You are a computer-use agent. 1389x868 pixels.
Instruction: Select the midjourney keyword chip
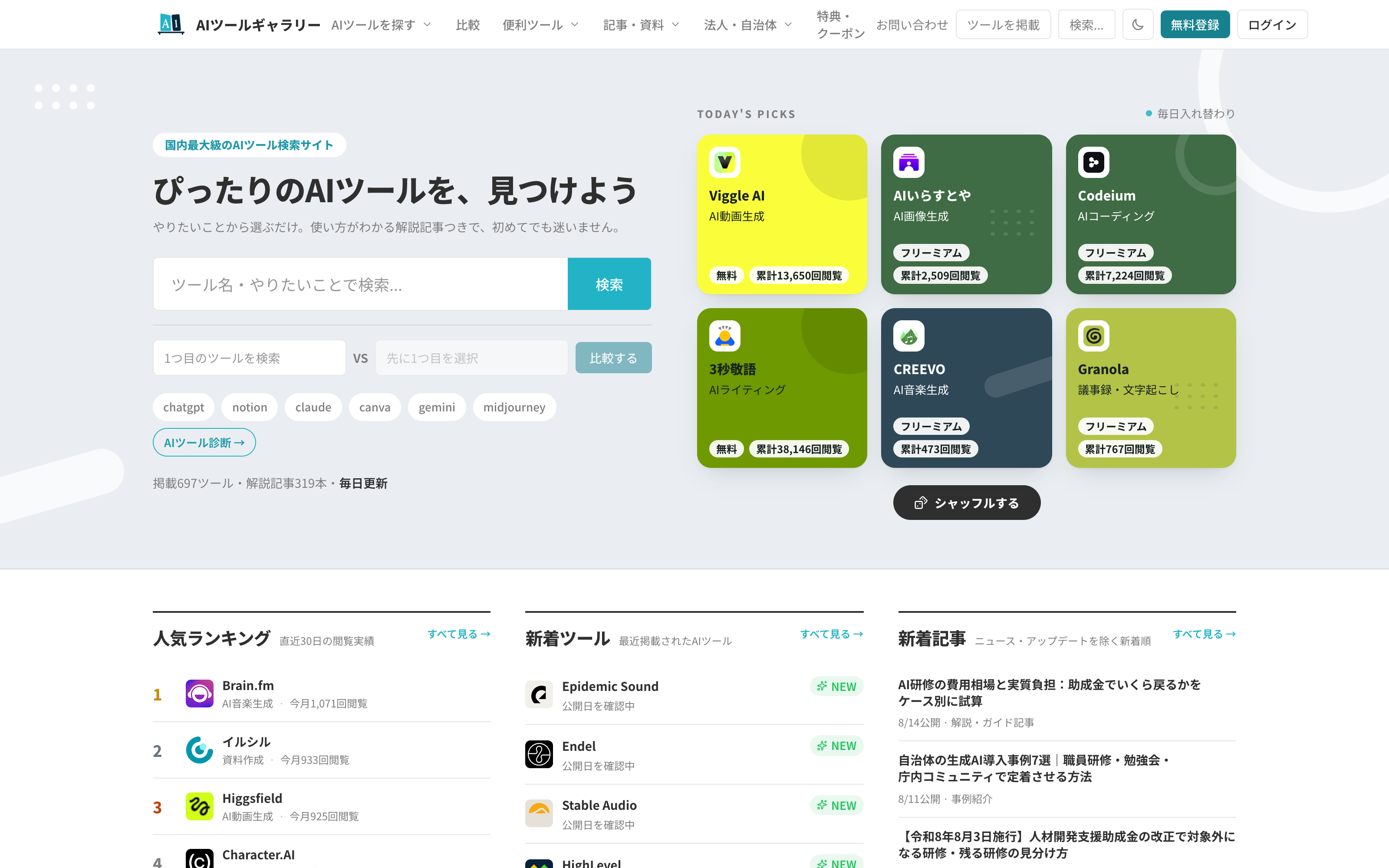[x=514, y=407]
